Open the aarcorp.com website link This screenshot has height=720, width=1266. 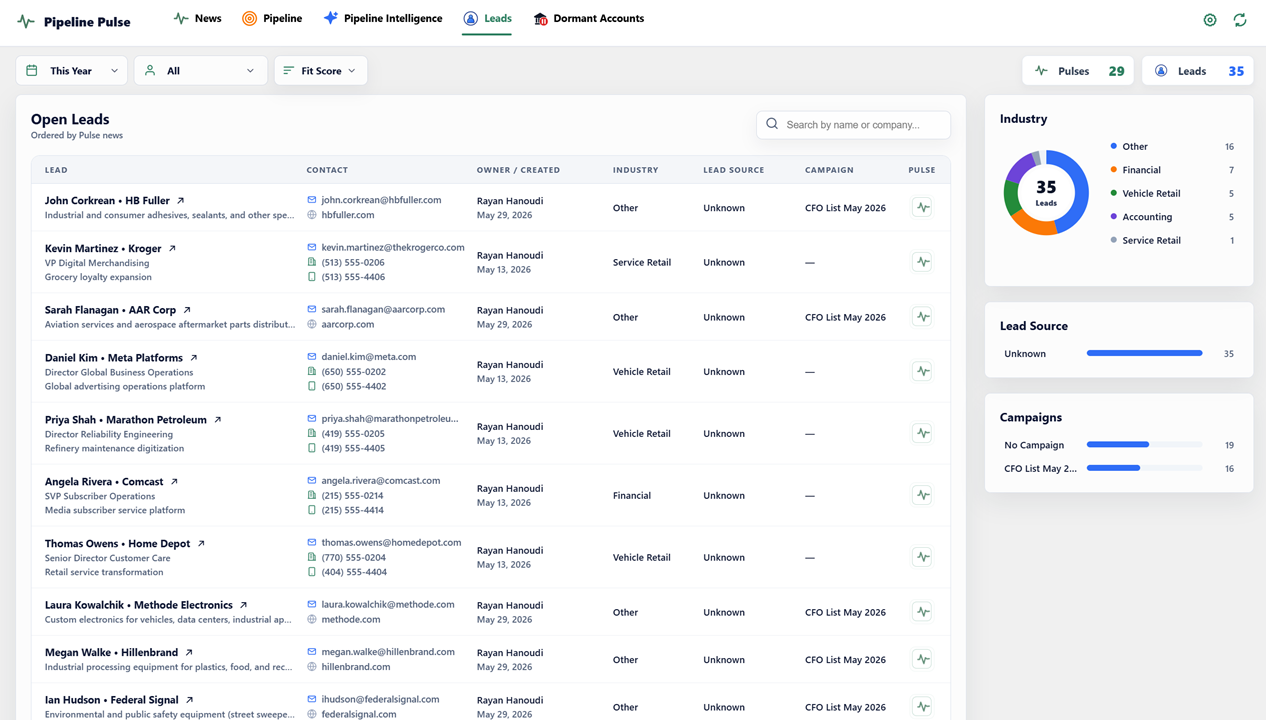pos(348,324)
